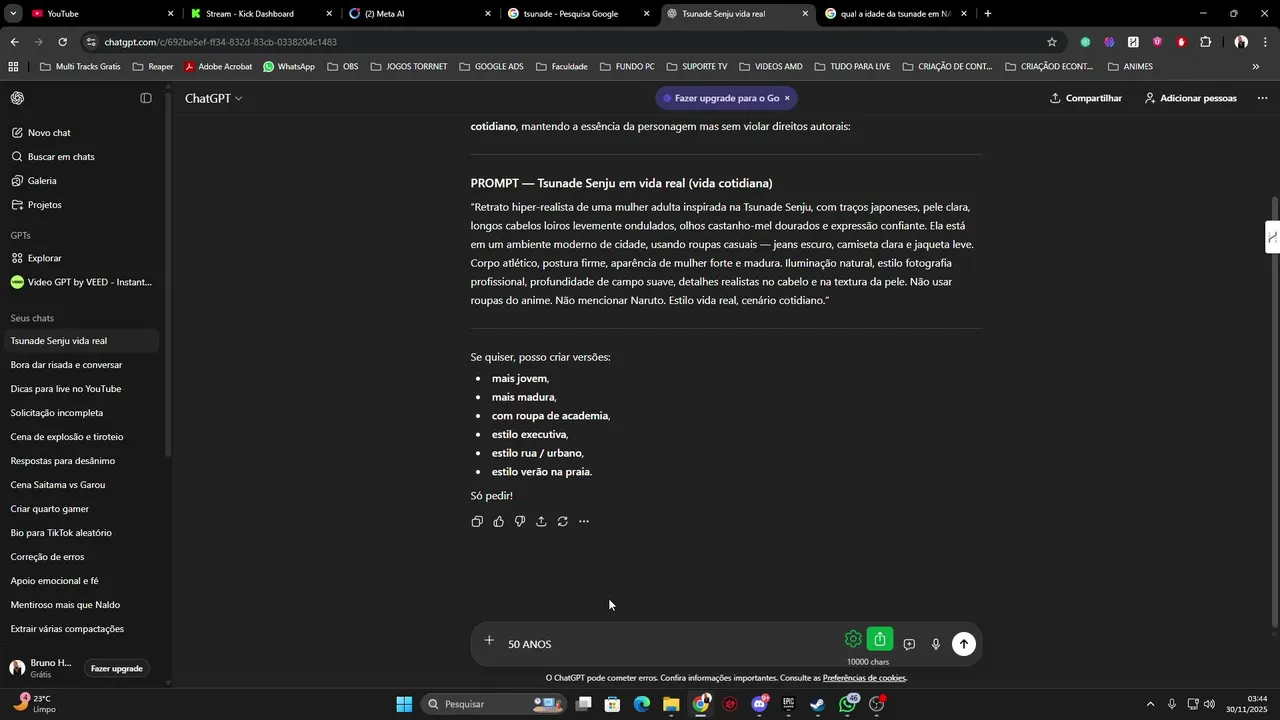Open the browser tab search dropdown

[14, 14]
